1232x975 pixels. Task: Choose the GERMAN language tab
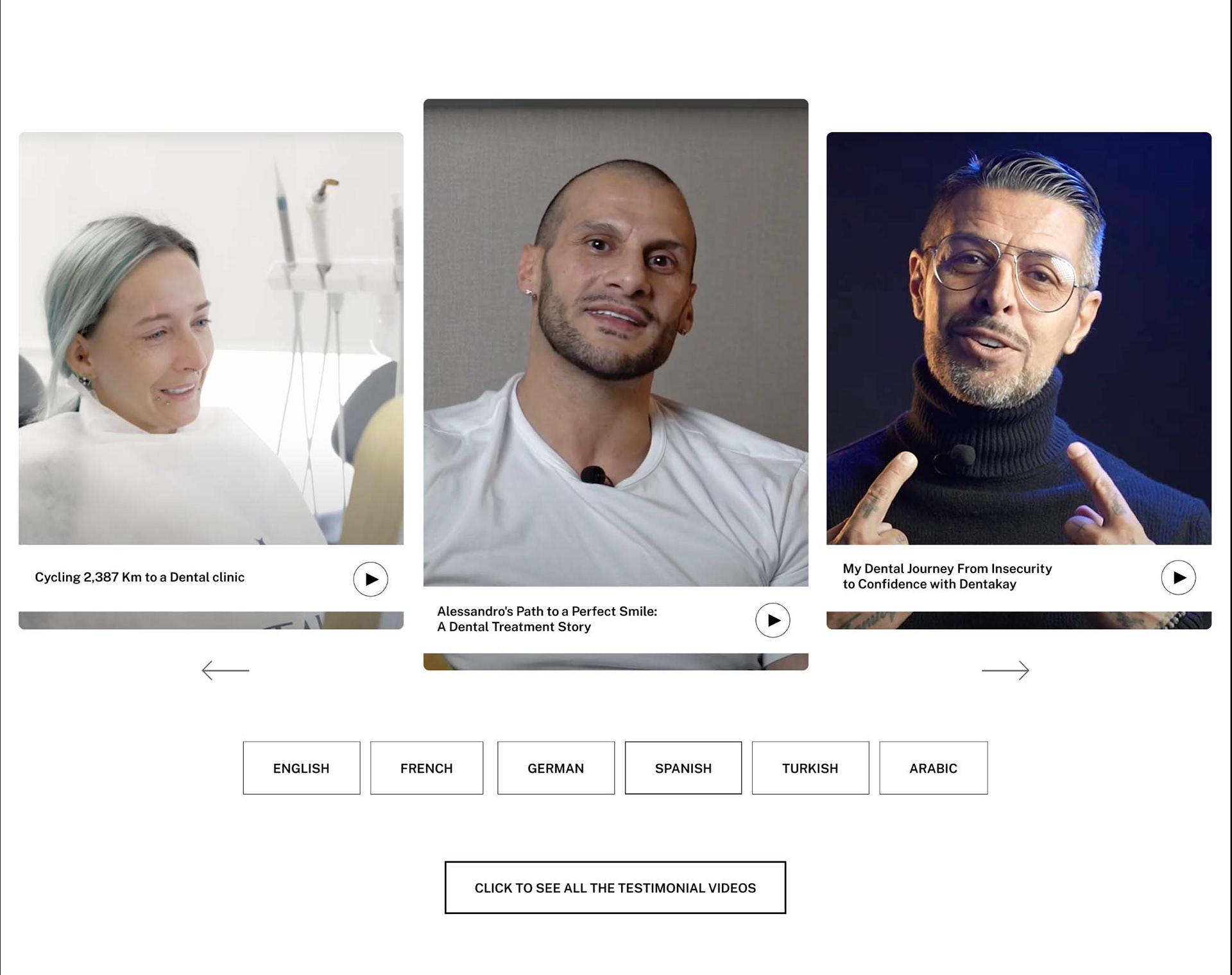pyautogui.click(x=556, y=768)
